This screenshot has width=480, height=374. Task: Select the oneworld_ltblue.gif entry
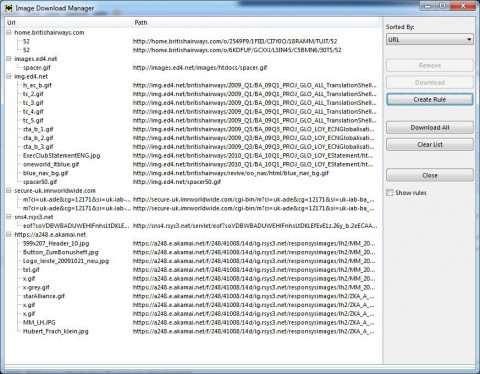(x=51, y=164)
